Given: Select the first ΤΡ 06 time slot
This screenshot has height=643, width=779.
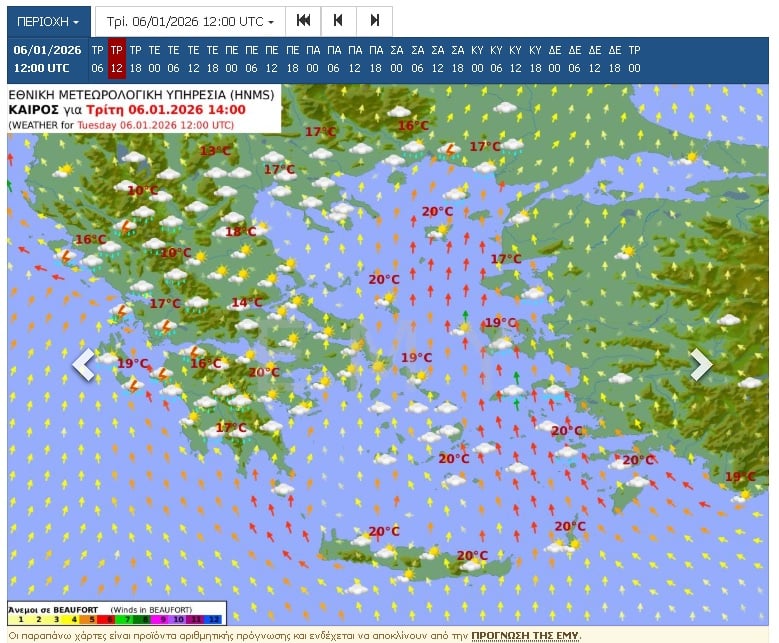Looking at the screenshot, I should click(97, 59).
